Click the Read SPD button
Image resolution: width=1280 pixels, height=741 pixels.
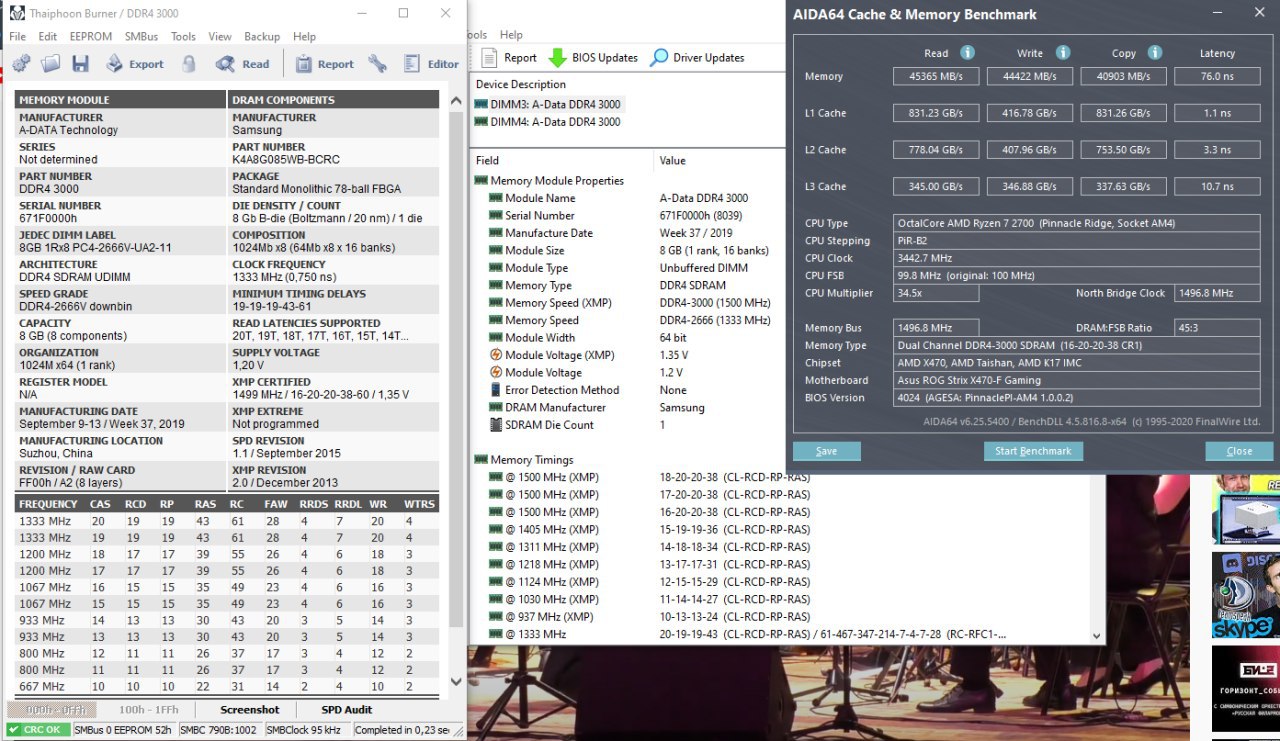[243, 64]
